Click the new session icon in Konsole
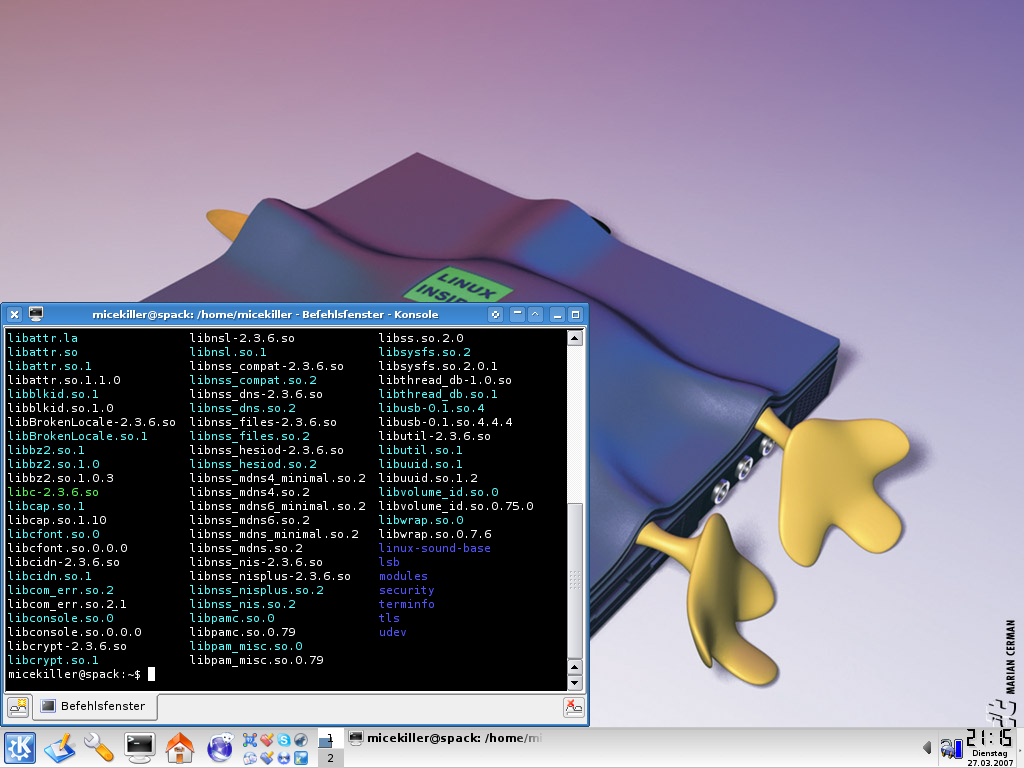The width and height of the screenshot is (1024, 768). [18, 707]
